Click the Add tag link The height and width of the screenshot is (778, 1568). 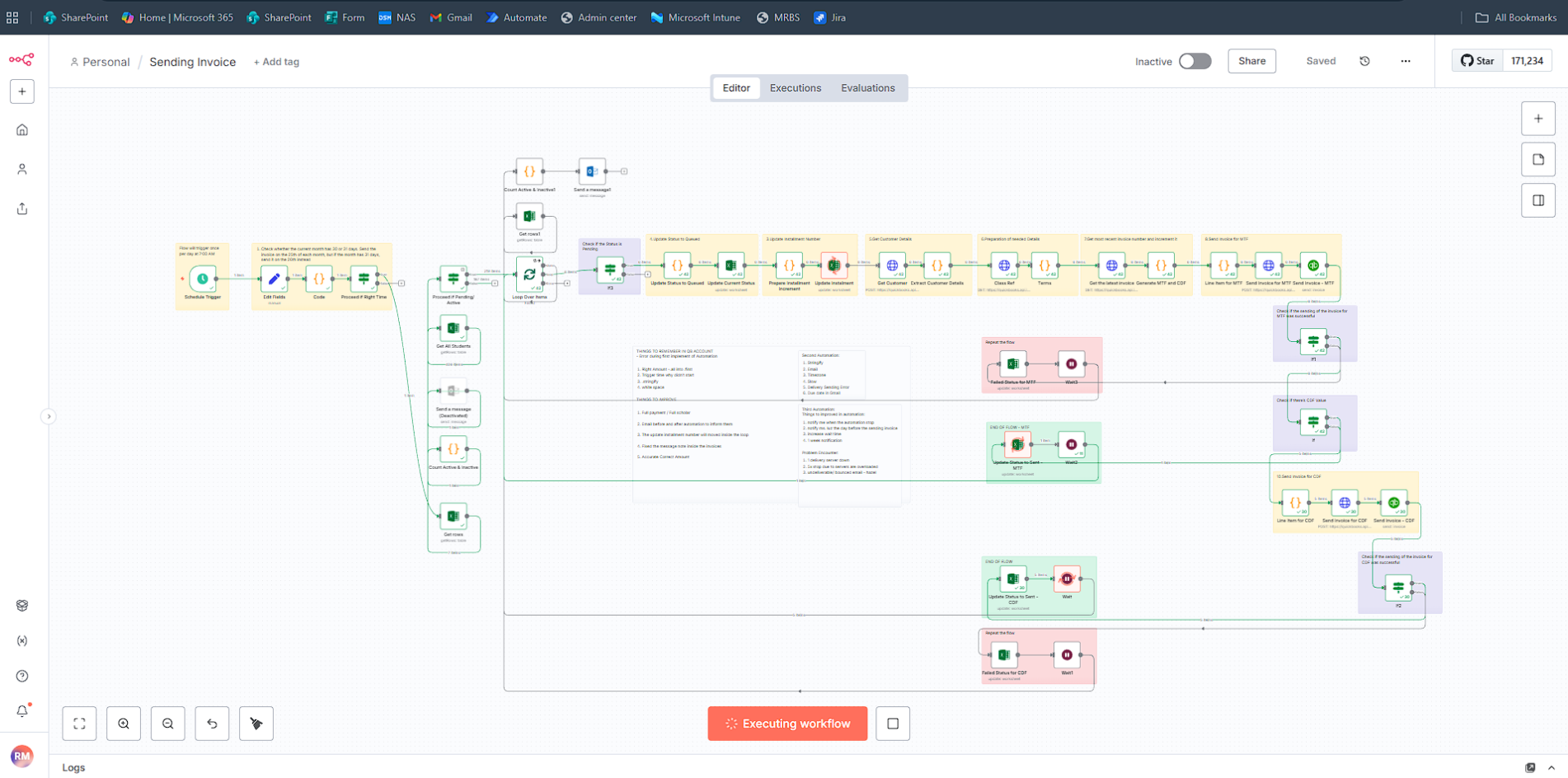coord(276,62)
